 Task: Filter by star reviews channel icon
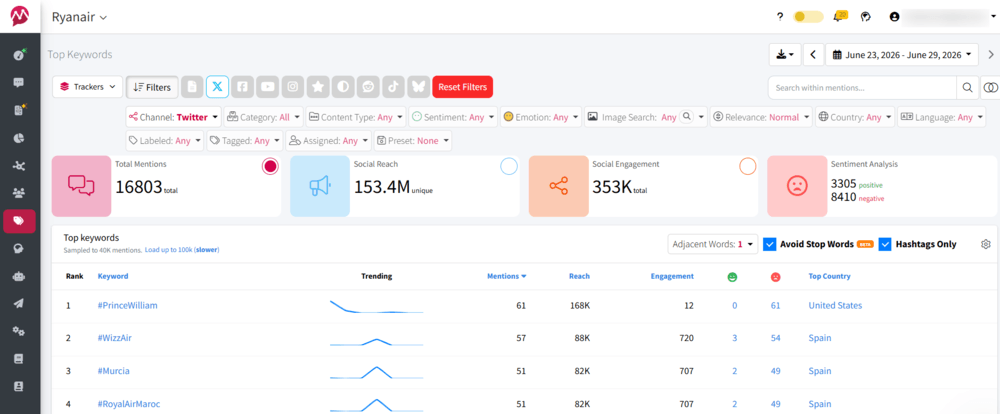click(318, 87)
